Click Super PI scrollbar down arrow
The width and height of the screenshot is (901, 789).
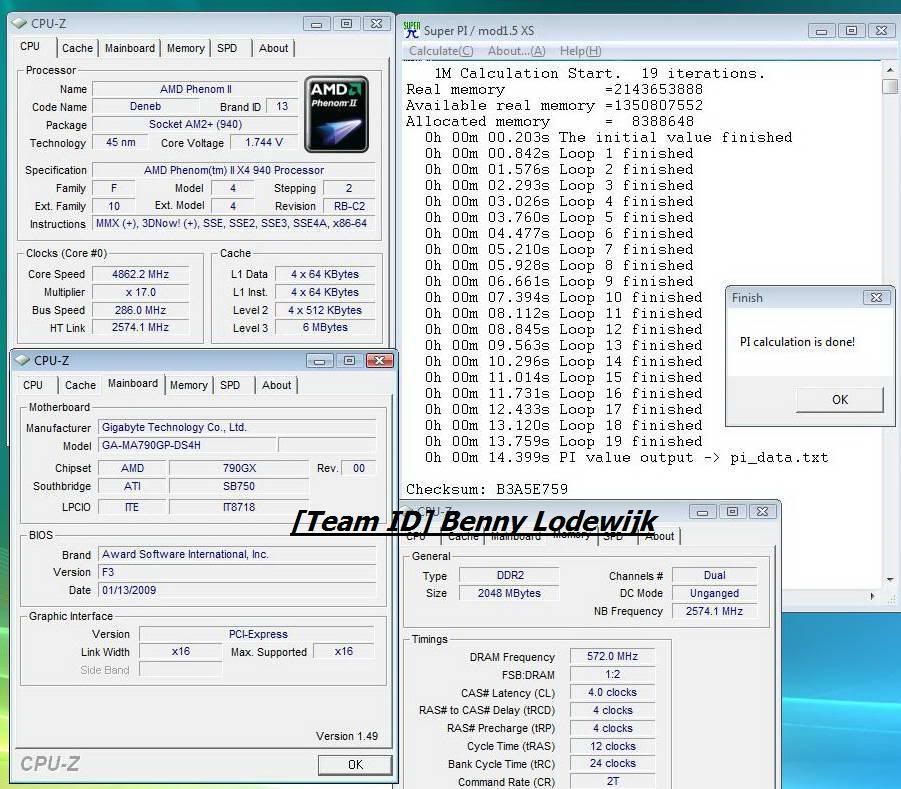(890, 579)
